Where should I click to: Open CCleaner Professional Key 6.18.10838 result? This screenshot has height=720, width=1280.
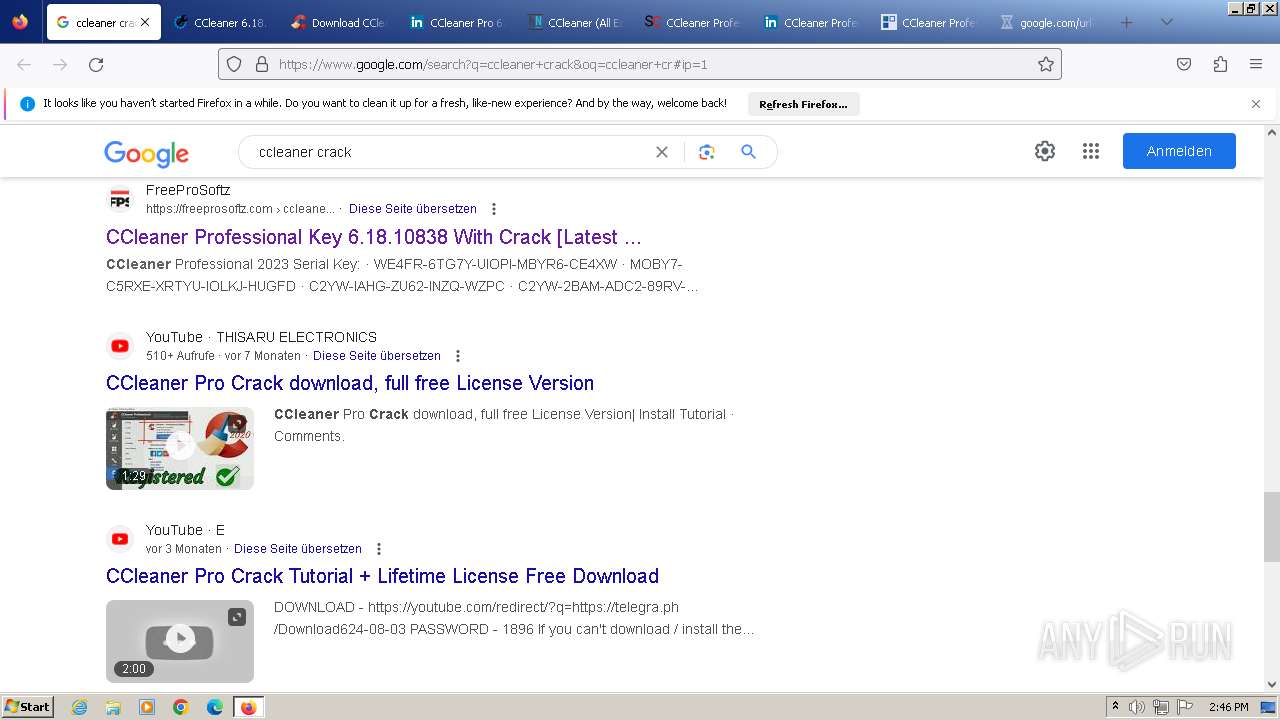(374, 237)
